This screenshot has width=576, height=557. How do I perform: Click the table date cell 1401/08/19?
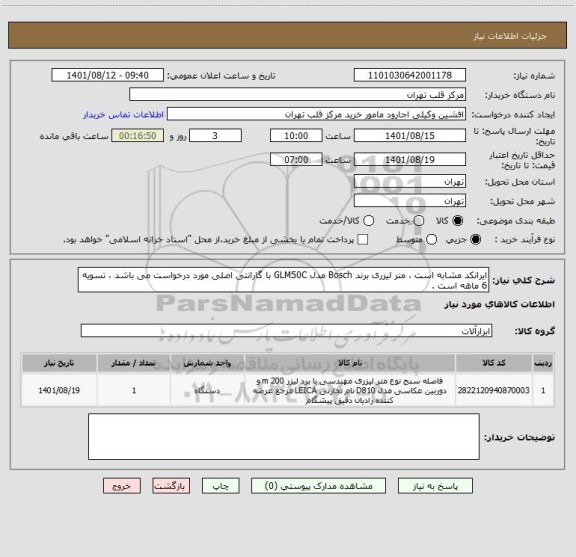coord(59,390)
